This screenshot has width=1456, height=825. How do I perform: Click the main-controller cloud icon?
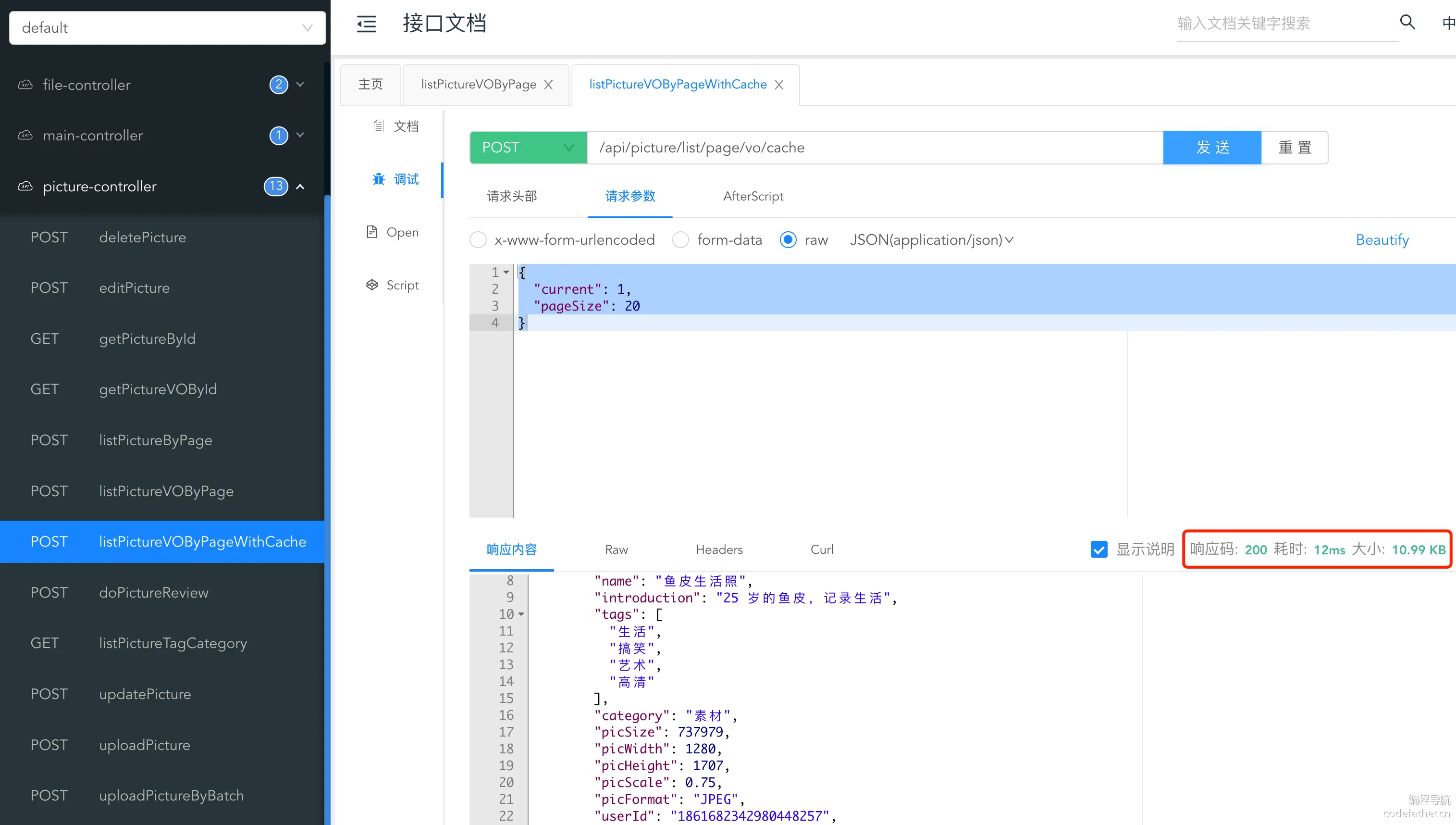(x=25, y=136)
